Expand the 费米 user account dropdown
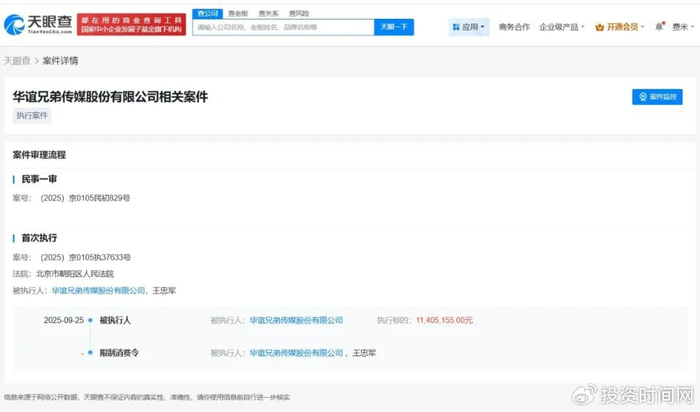 click(x=683, y=27)
